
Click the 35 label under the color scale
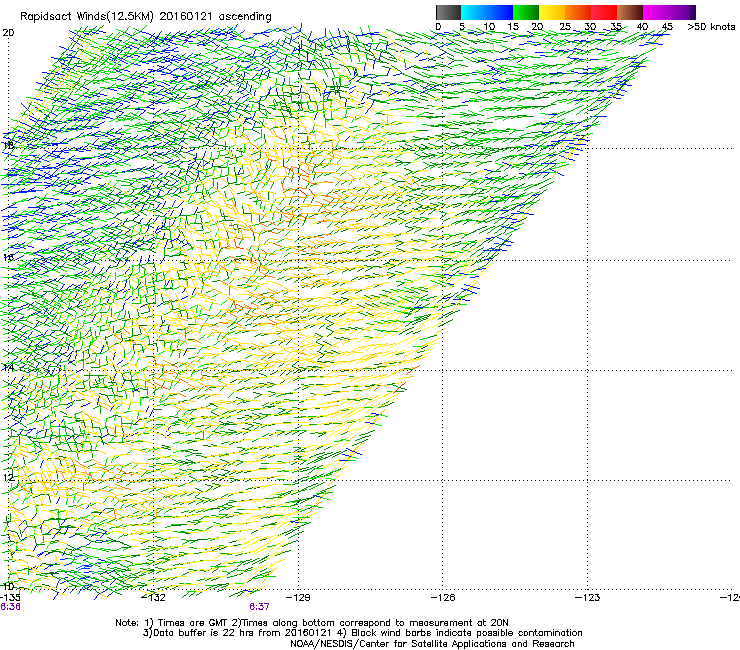(615, 27)
